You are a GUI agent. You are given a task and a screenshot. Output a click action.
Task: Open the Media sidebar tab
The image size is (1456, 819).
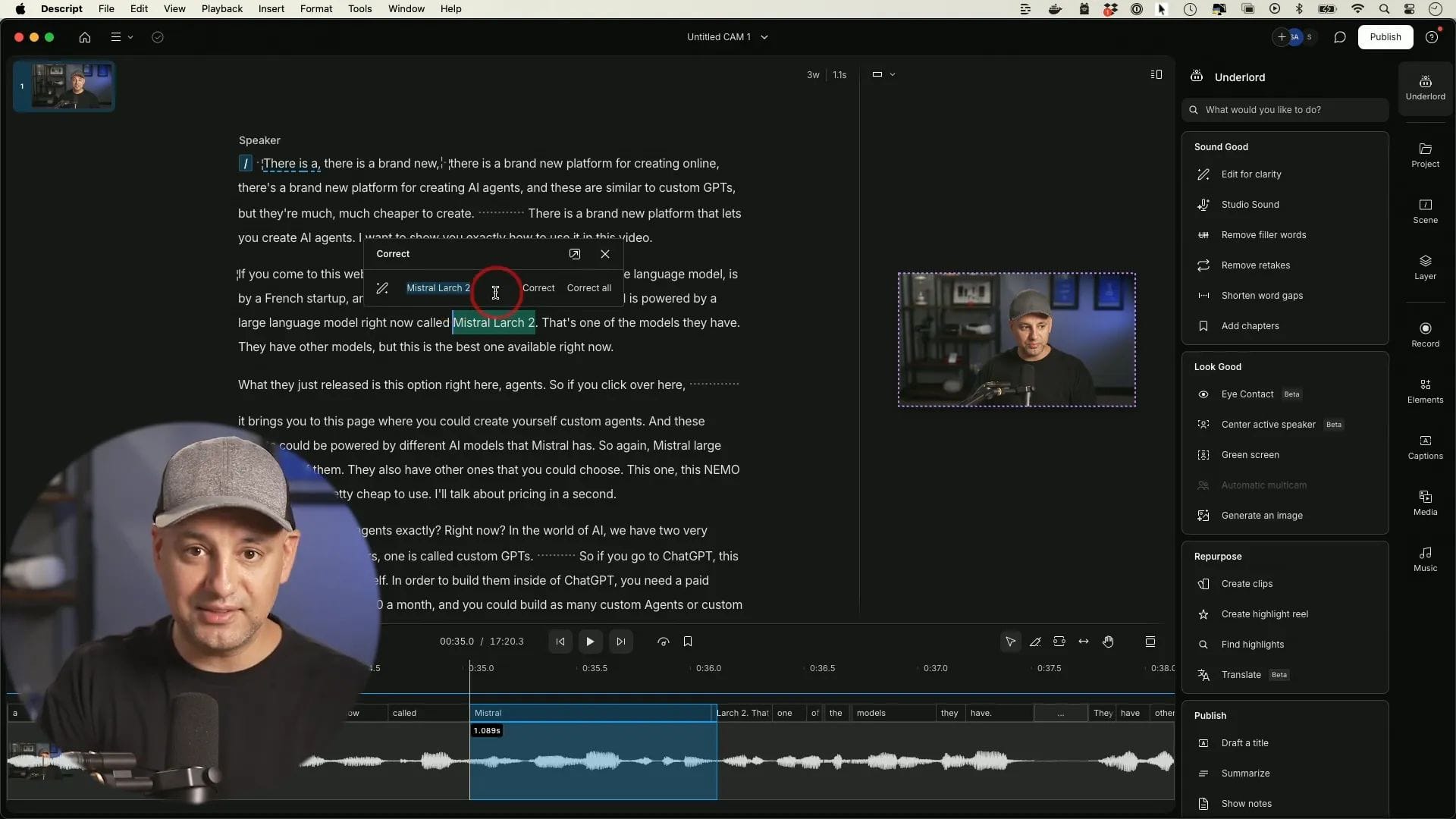[x=1425, y=503]
